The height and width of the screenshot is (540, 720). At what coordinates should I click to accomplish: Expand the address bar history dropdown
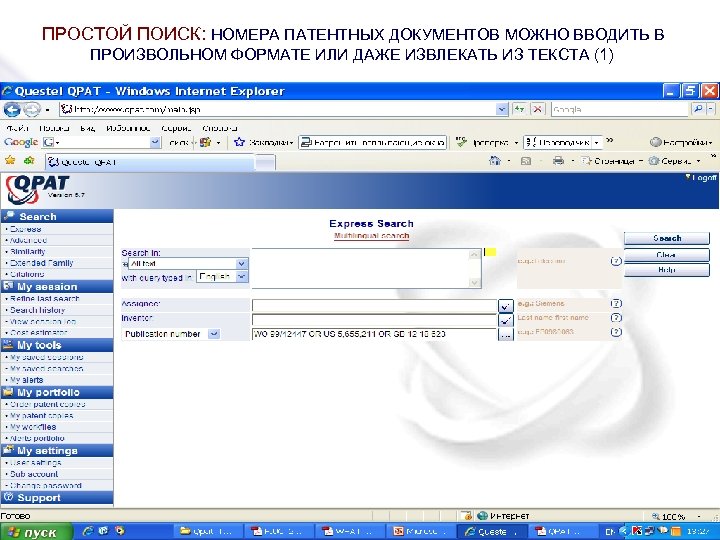pyautogui.click(x=501, y=109)
